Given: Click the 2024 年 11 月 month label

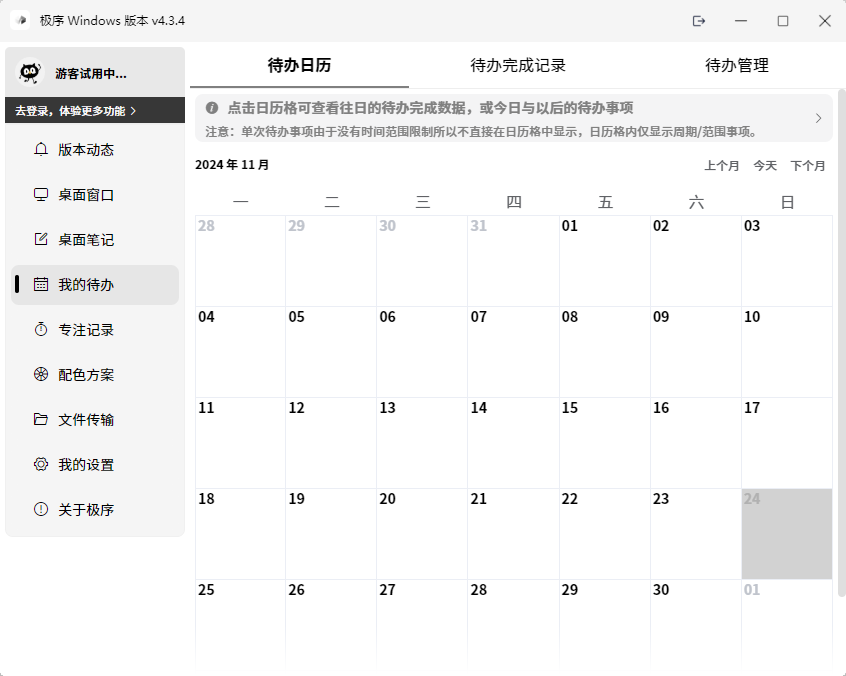Looking at the screenshot, I should 232,165.
